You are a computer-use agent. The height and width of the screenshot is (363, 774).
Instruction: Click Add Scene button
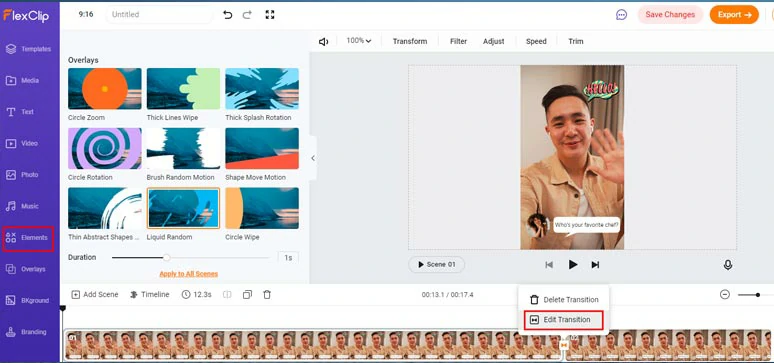95,294
